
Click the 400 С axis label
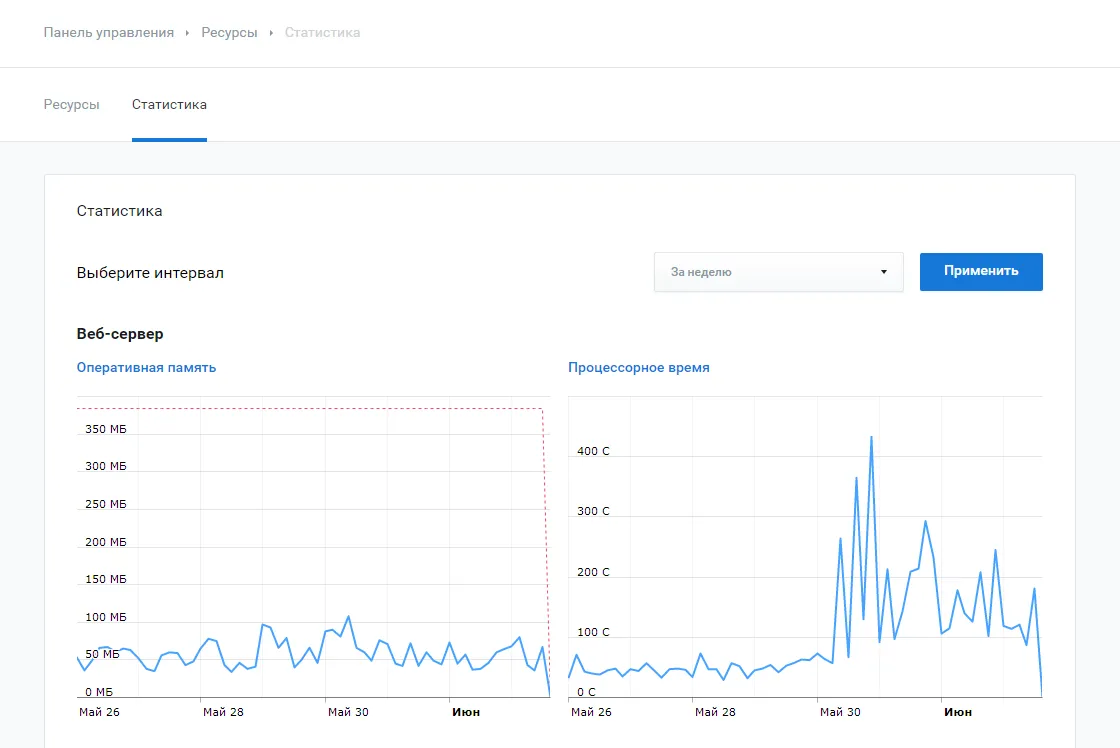[594, 452]
